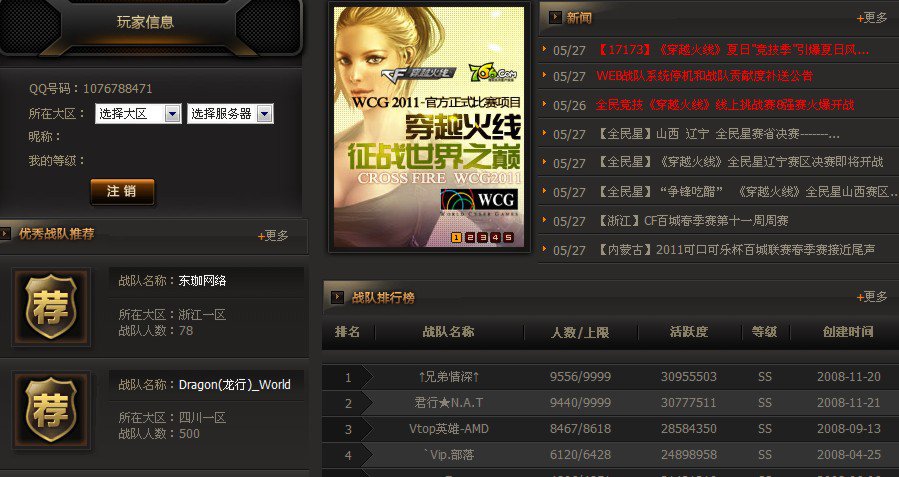Select banner slide 5 indicator
899x477 pixels.
point(509,237)
